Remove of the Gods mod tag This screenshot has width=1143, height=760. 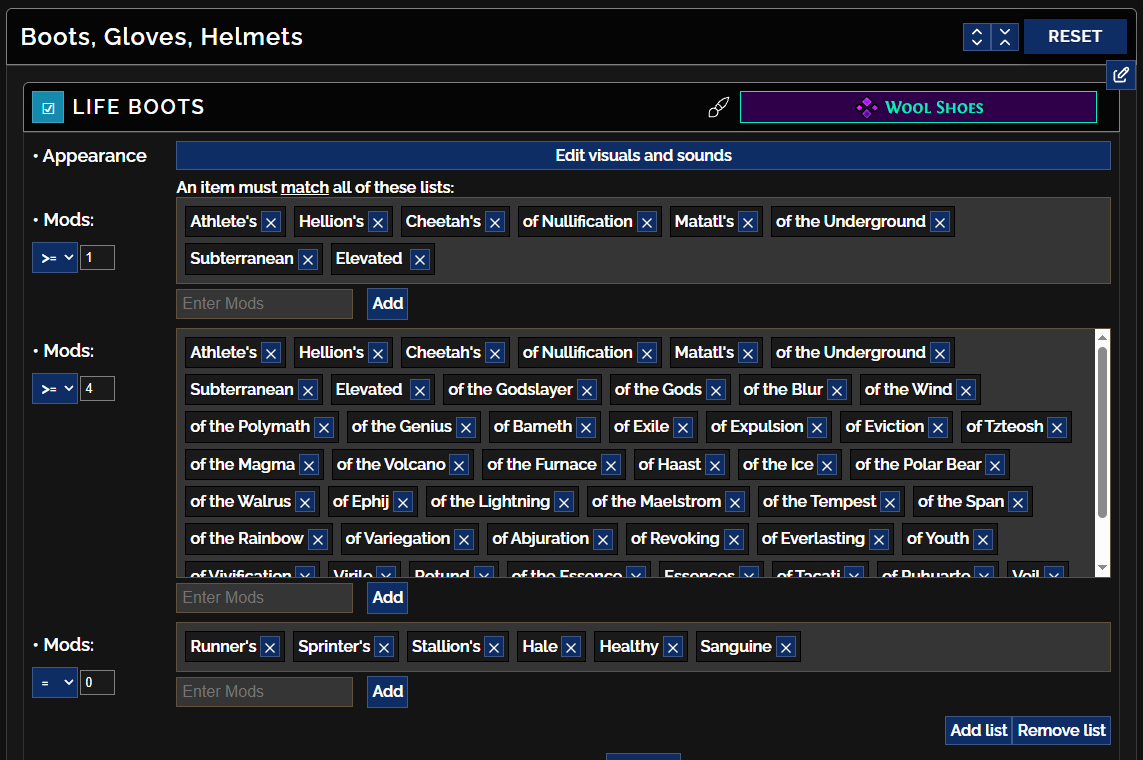[x=716, y=391]
